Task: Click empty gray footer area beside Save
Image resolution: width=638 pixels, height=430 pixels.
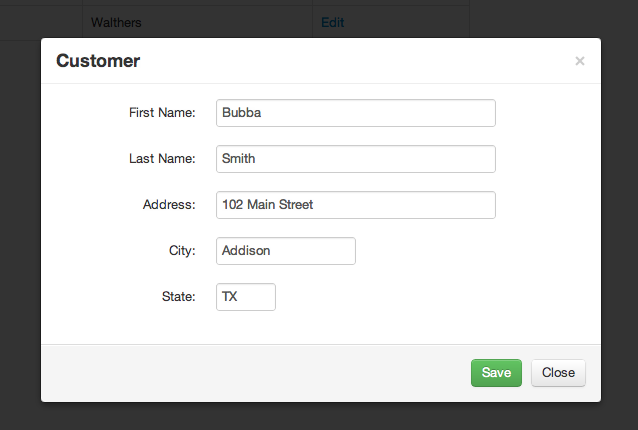Action: (256, 373)
